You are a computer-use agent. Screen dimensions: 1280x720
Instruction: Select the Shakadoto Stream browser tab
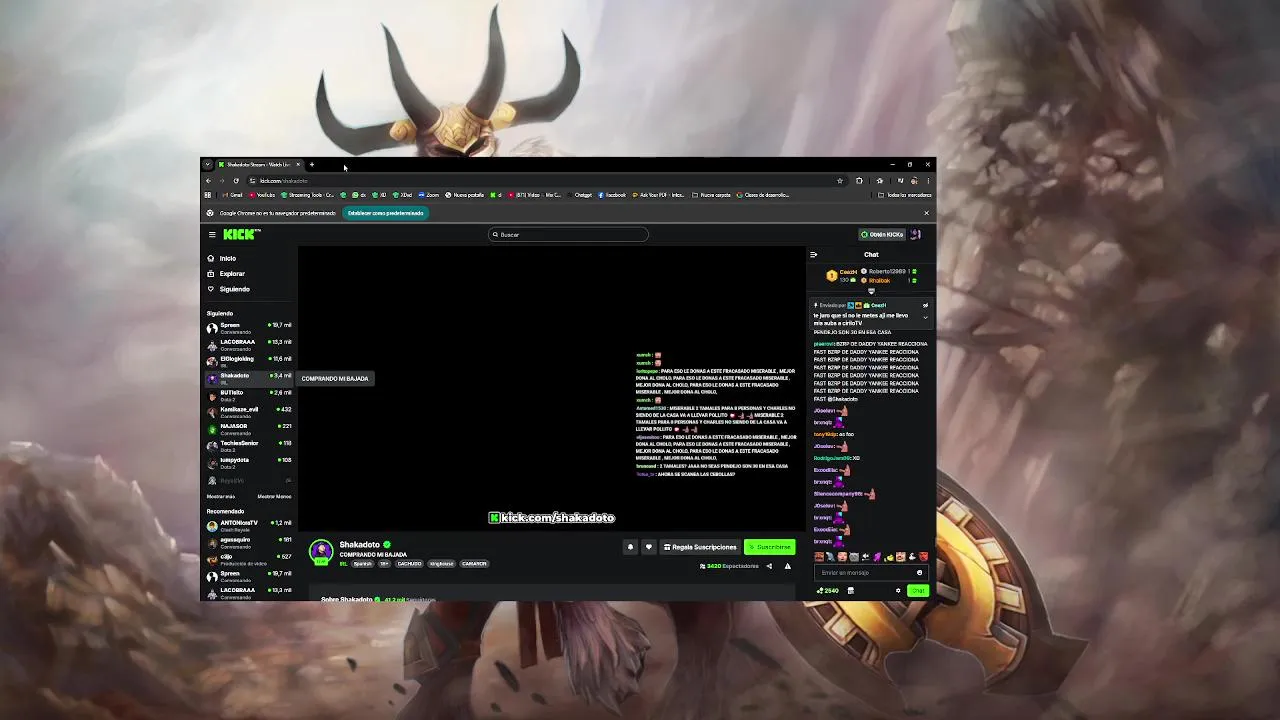click(x=259, y=165)
